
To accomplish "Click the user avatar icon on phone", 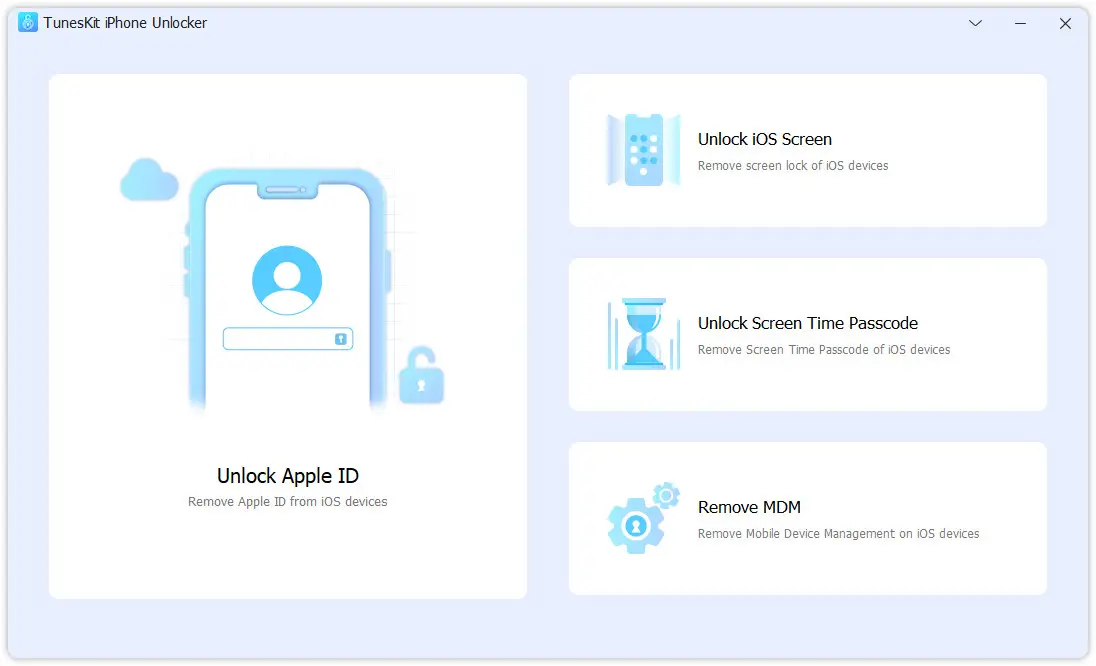I will [x=287, y=280].
